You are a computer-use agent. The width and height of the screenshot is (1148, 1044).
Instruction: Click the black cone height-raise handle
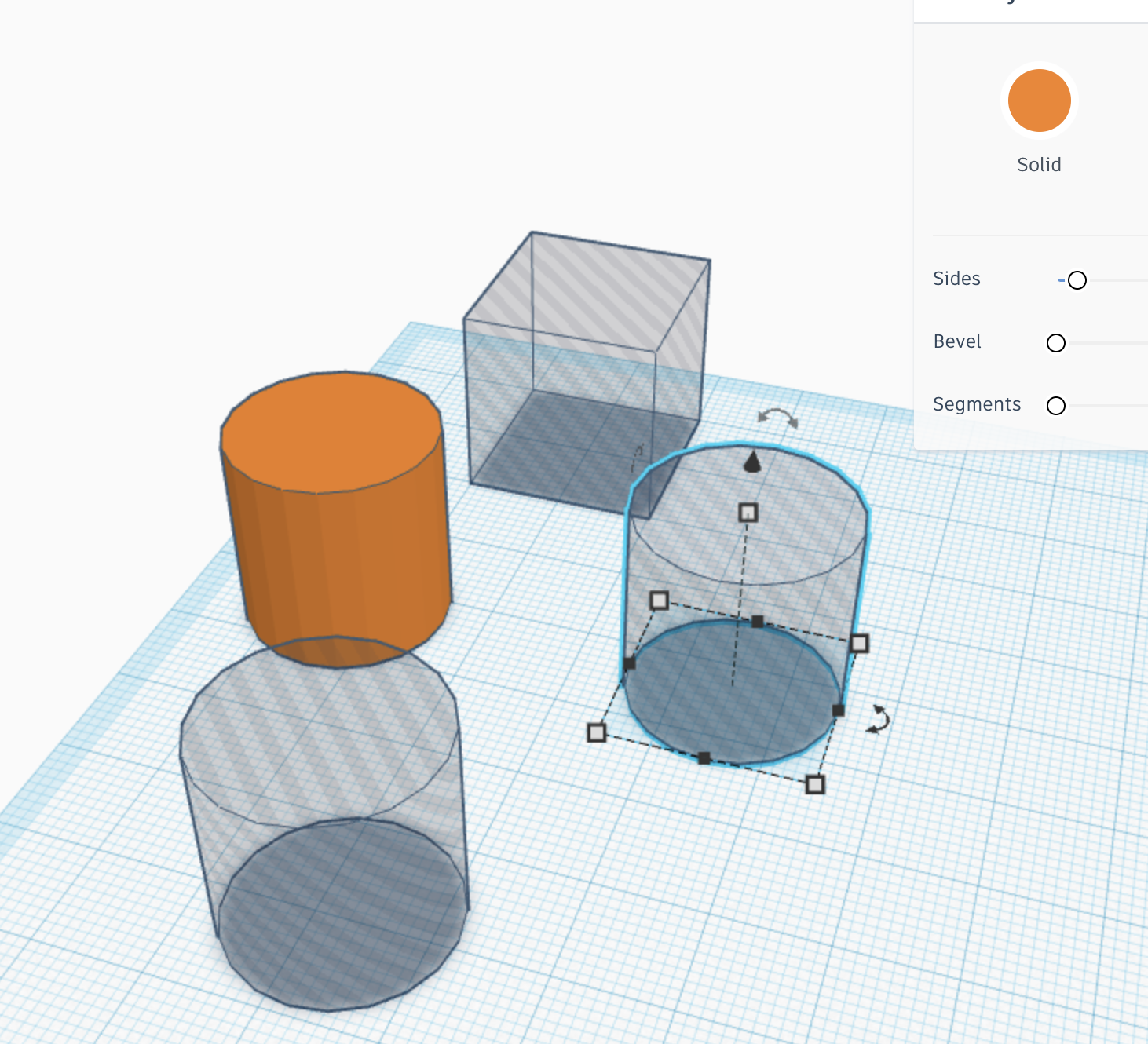752,462
